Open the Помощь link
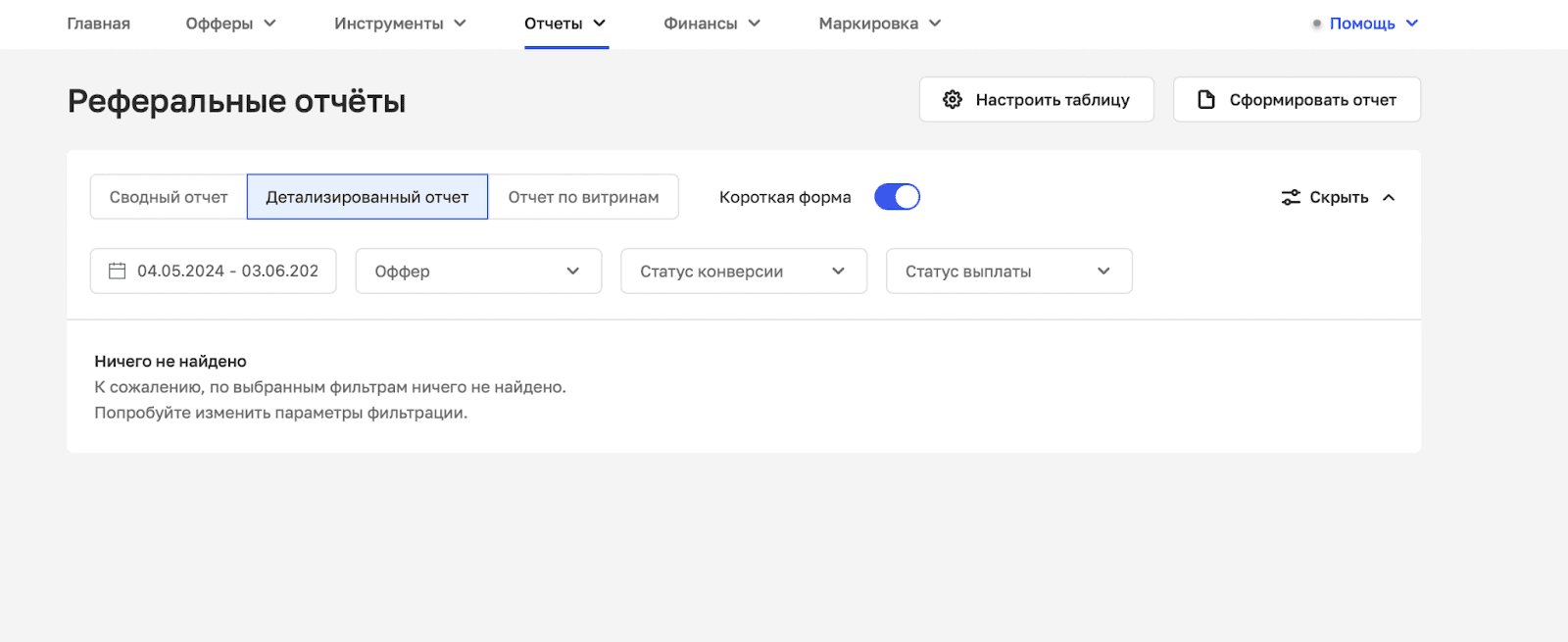 click(1362, 24)
